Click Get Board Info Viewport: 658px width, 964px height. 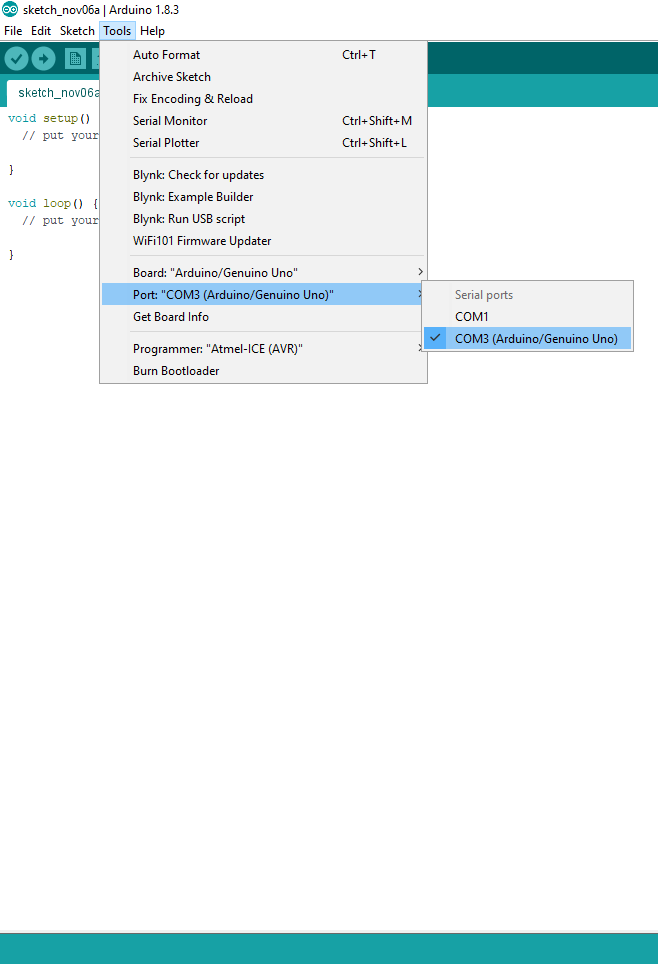click(263, 317)
